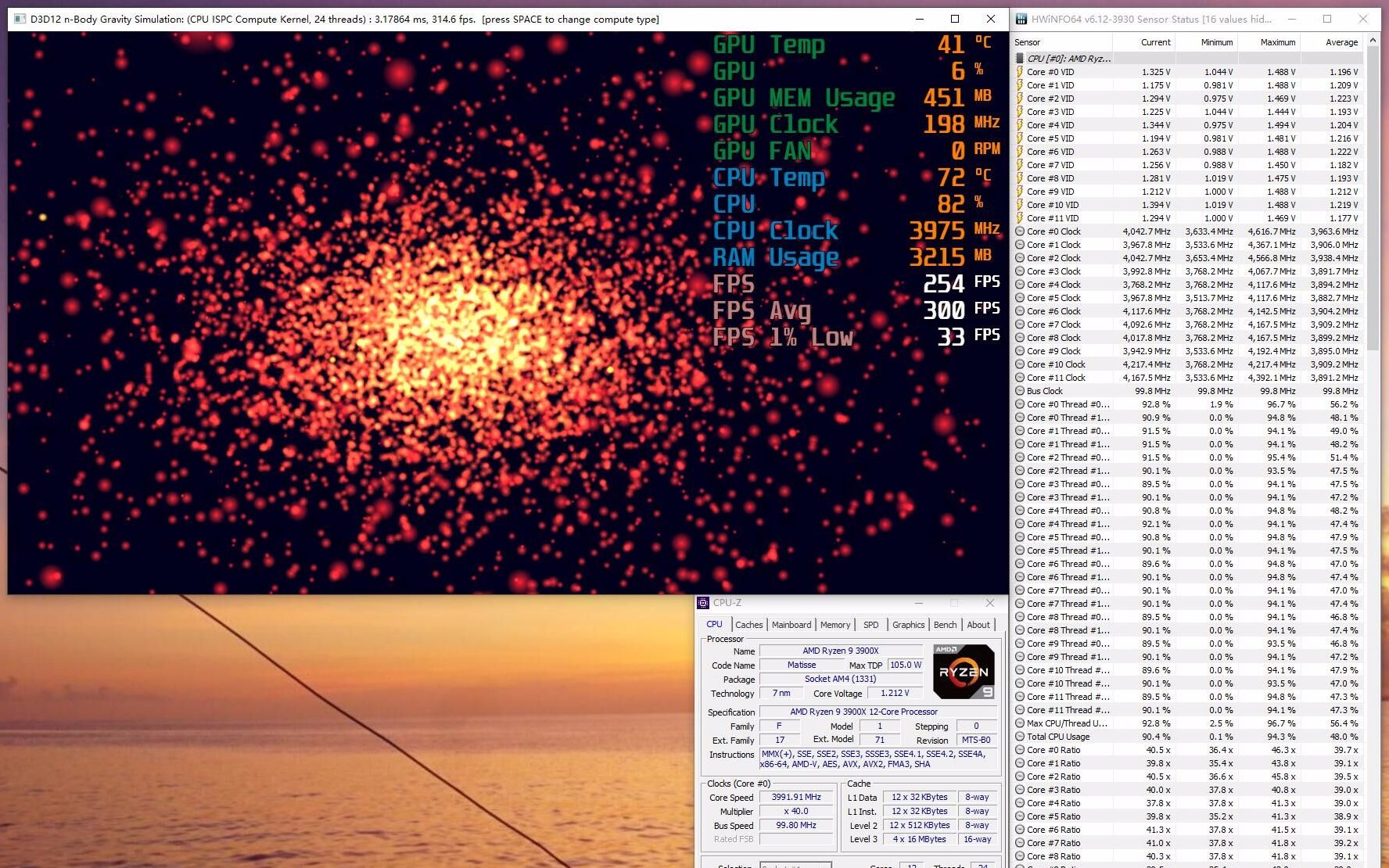This screenshot has height=868, width=1389.
Task: Click the Average column header in HWiNFO
Action: click(x=1331, y=42)
